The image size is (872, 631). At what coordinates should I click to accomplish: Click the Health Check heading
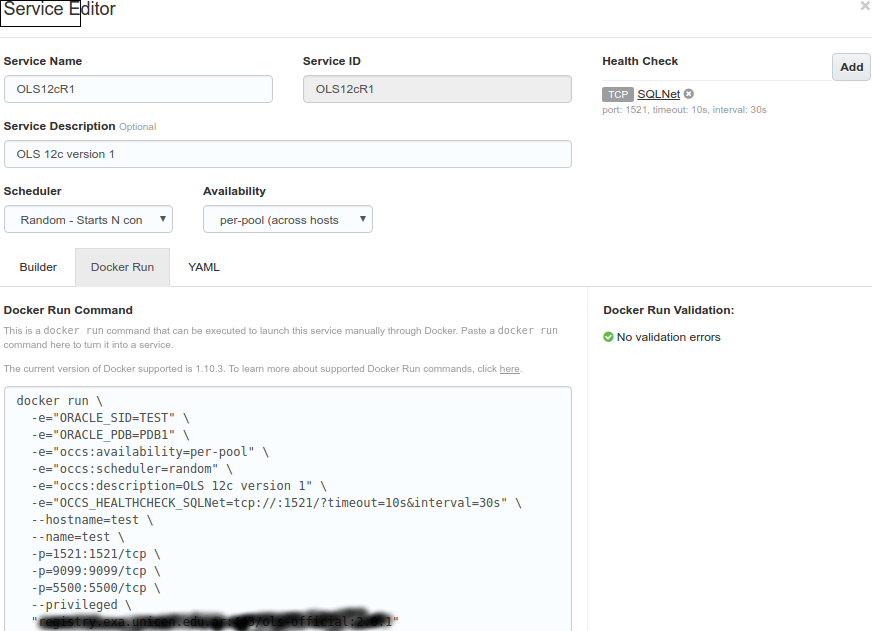coord(640,62)
